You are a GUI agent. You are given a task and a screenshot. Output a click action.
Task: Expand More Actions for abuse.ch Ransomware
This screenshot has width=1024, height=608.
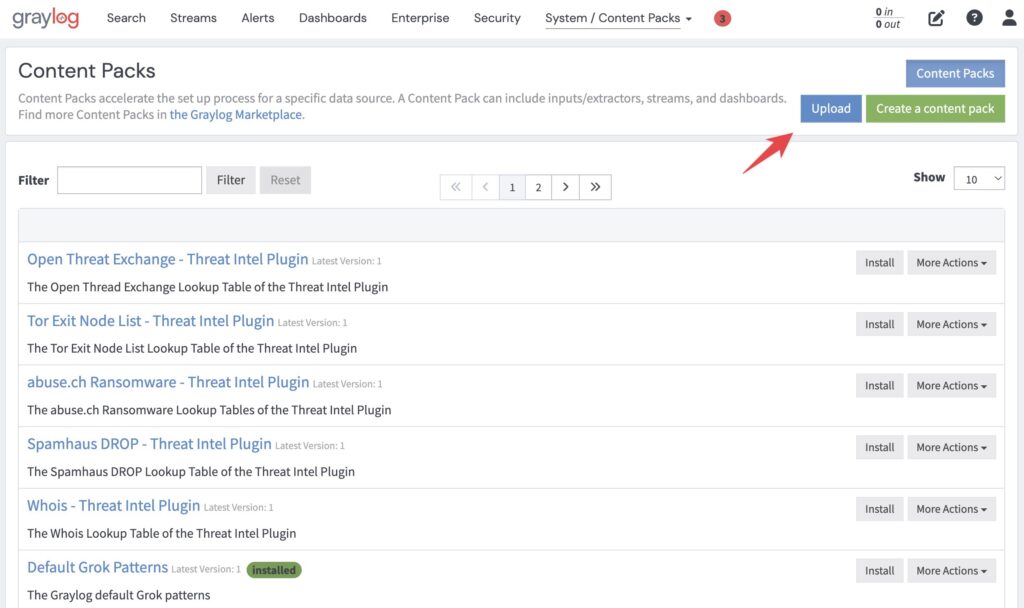[x=951, y=385]
